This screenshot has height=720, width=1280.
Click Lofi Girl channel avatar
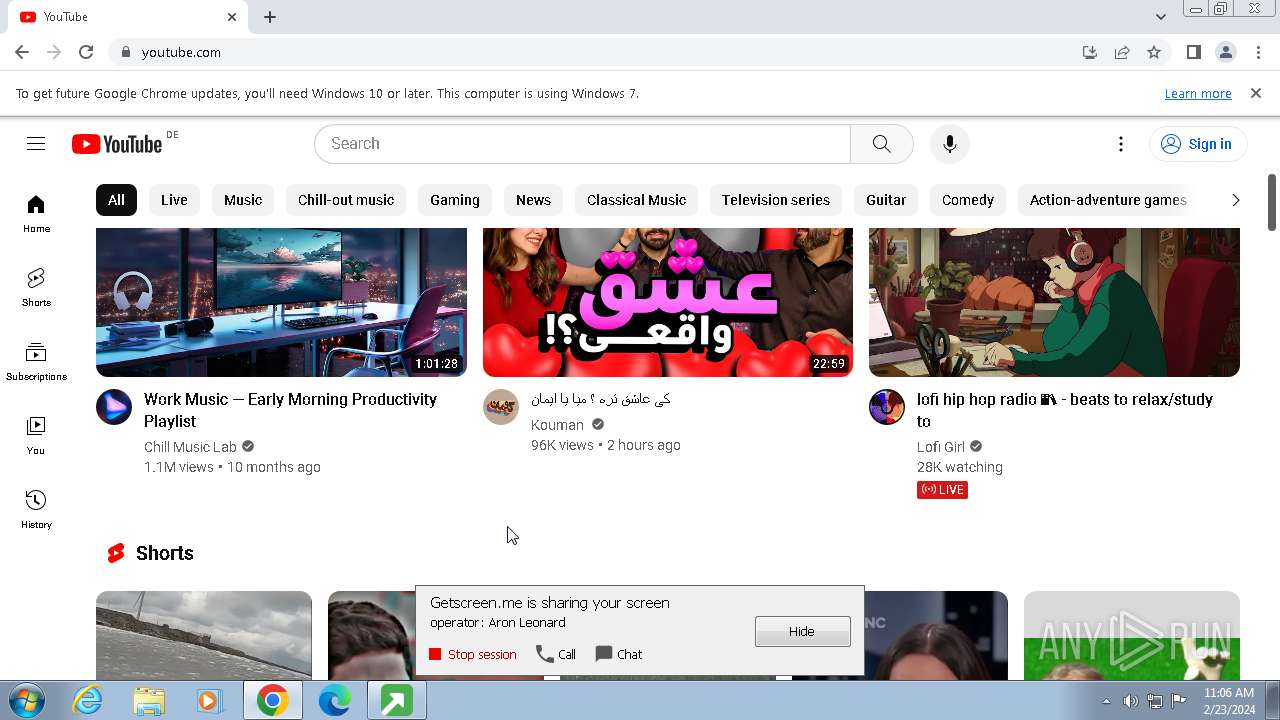pyautogui.click(x=887, y=407)
